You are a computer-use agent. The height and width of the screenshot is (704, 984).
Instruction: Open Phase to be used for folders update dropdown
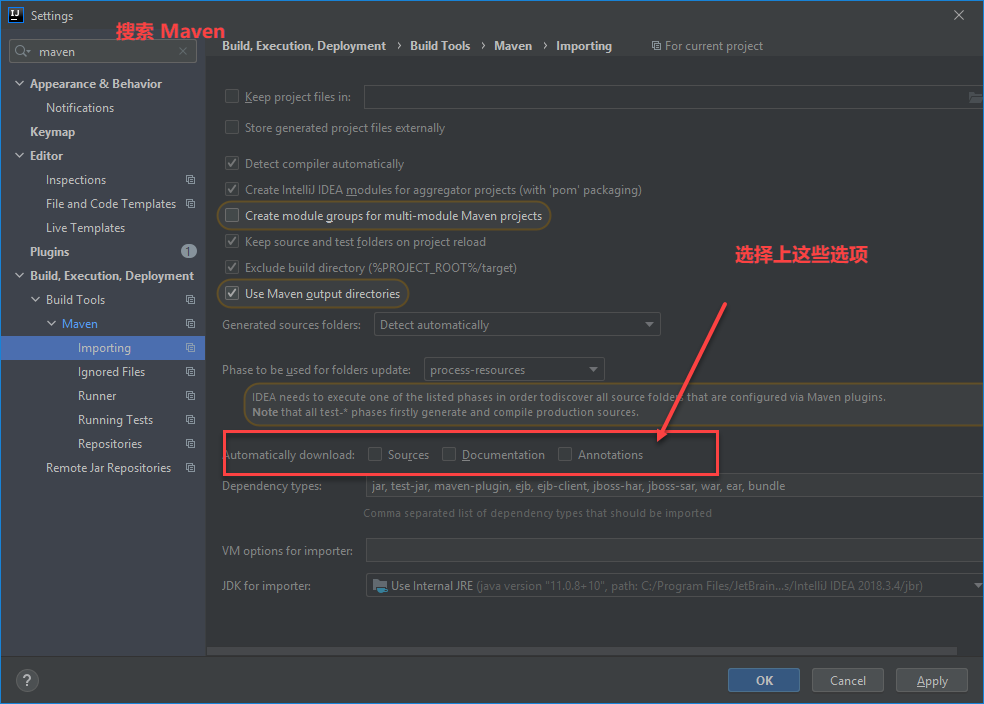[x=514, y=370]
